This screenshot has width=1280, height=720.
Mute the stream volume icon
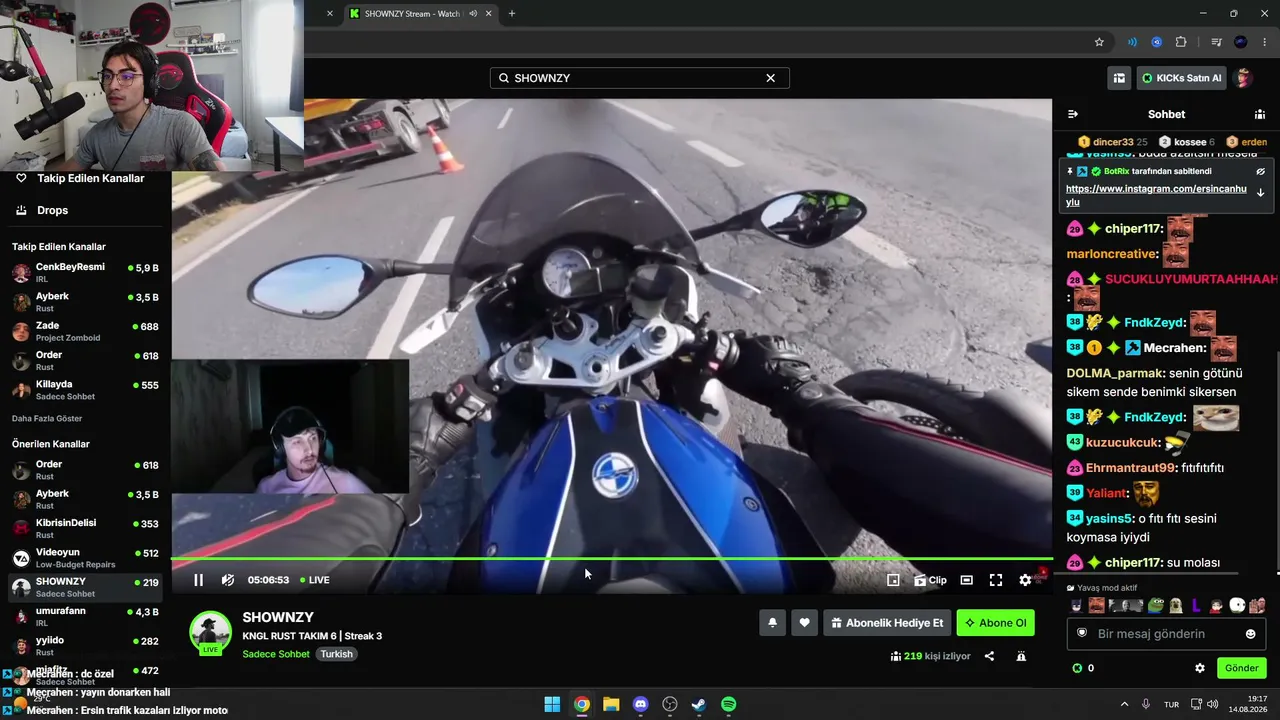[228, 580]
